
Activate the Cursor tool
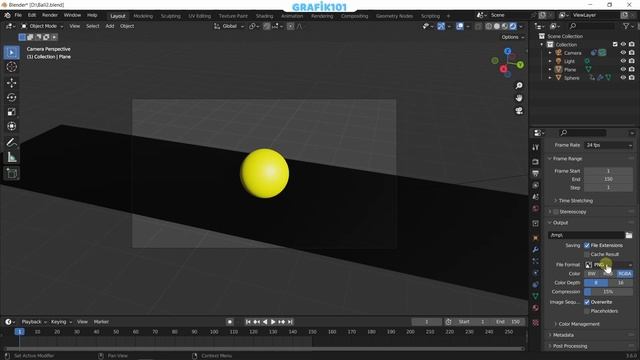coord(11,67)
